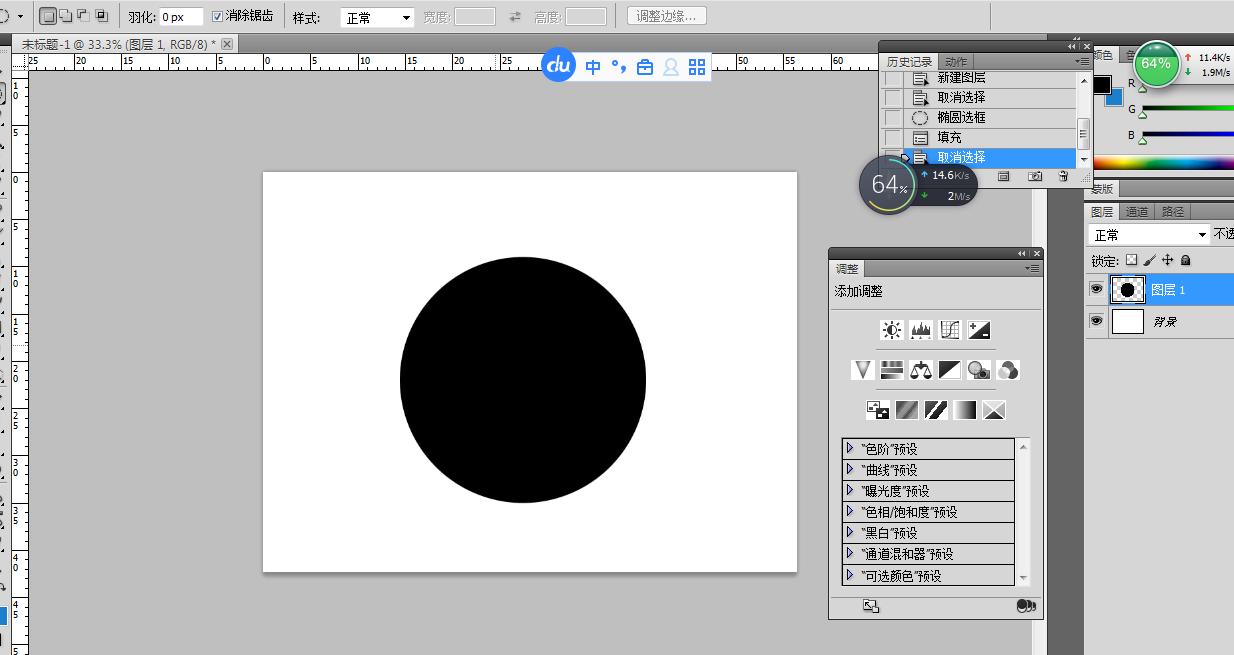1234x655 pixels.
Task: Expand the "色阶" presets list
Action: 850,449
